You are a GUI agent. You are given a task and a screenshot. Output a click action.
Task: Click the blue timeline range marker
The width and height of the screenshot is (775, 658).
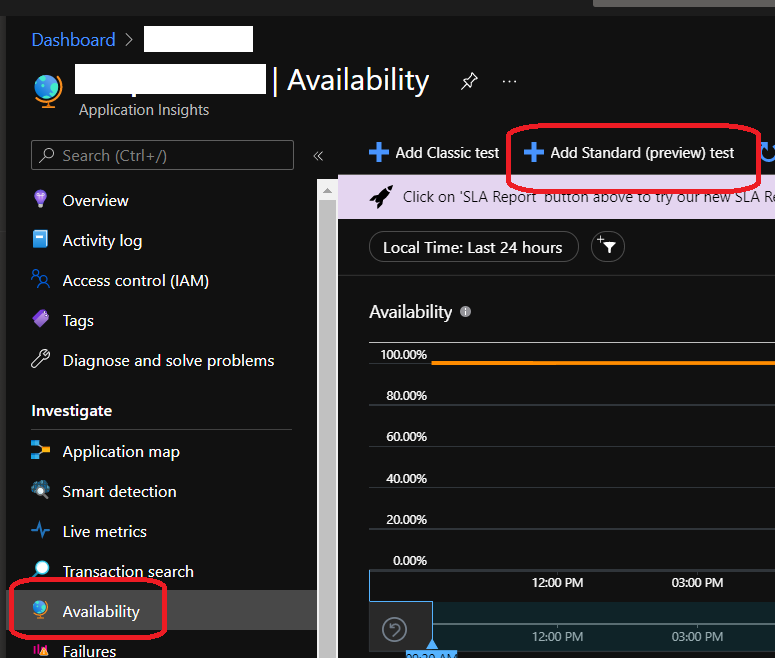(432, 647)
